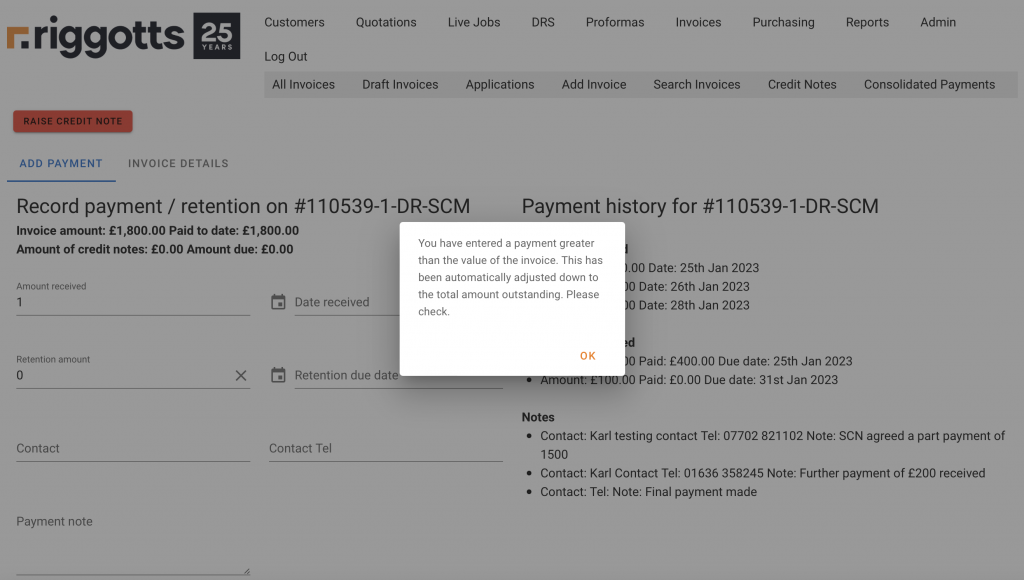Screen dimensions: 1024x580
Task: Open Consolidated Payments submenu item
Action: (x=929, y=84)
